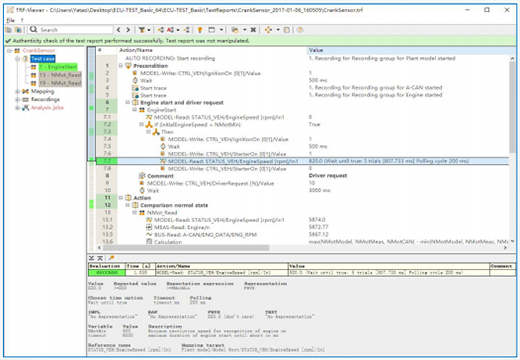Open the File menu
The height and width of the screenshot is (360, 520).
tap(10, 20)
